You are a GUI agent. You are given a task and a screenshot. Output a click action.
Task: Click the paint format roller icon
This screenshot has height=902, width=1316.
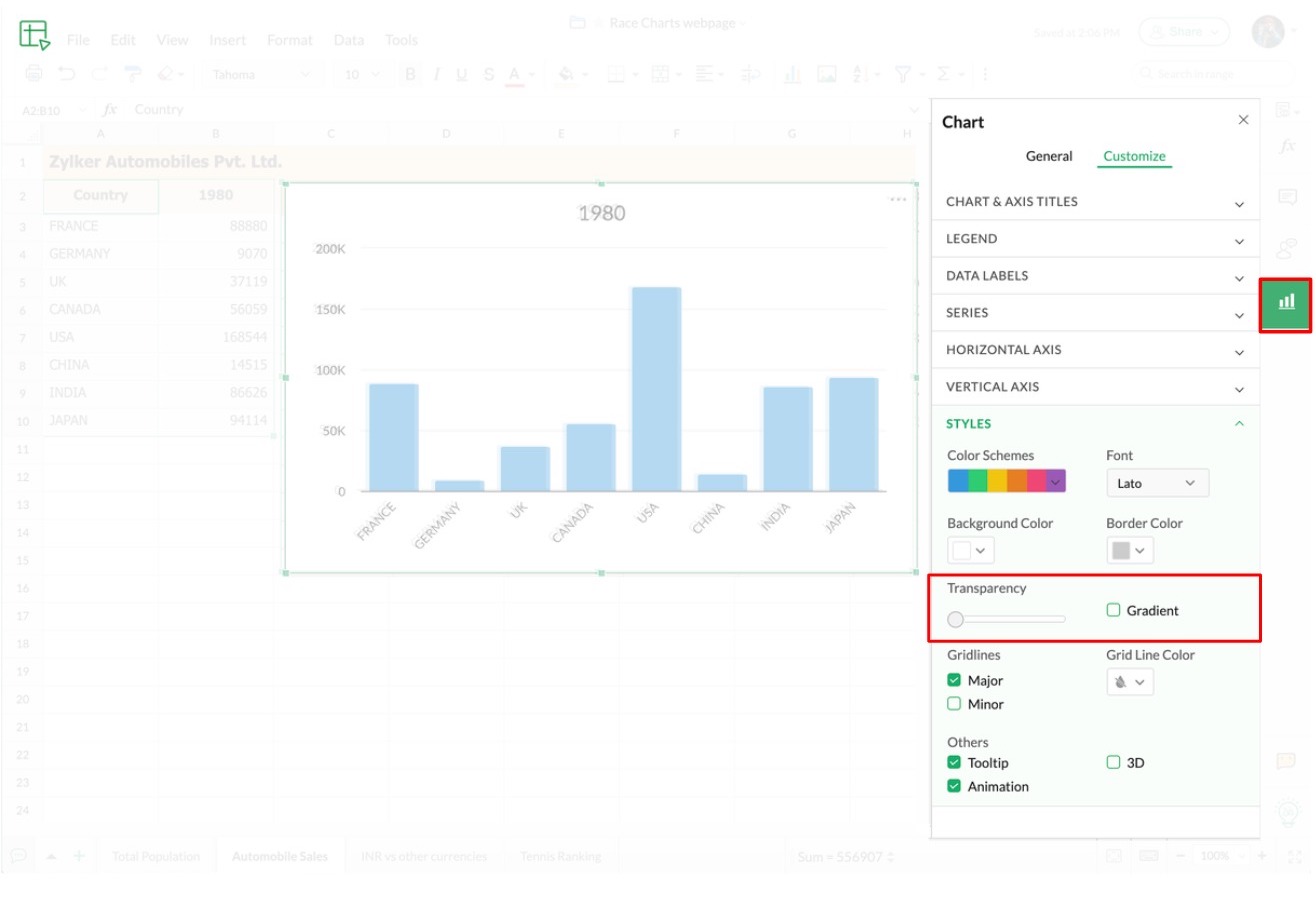[131, 74]
